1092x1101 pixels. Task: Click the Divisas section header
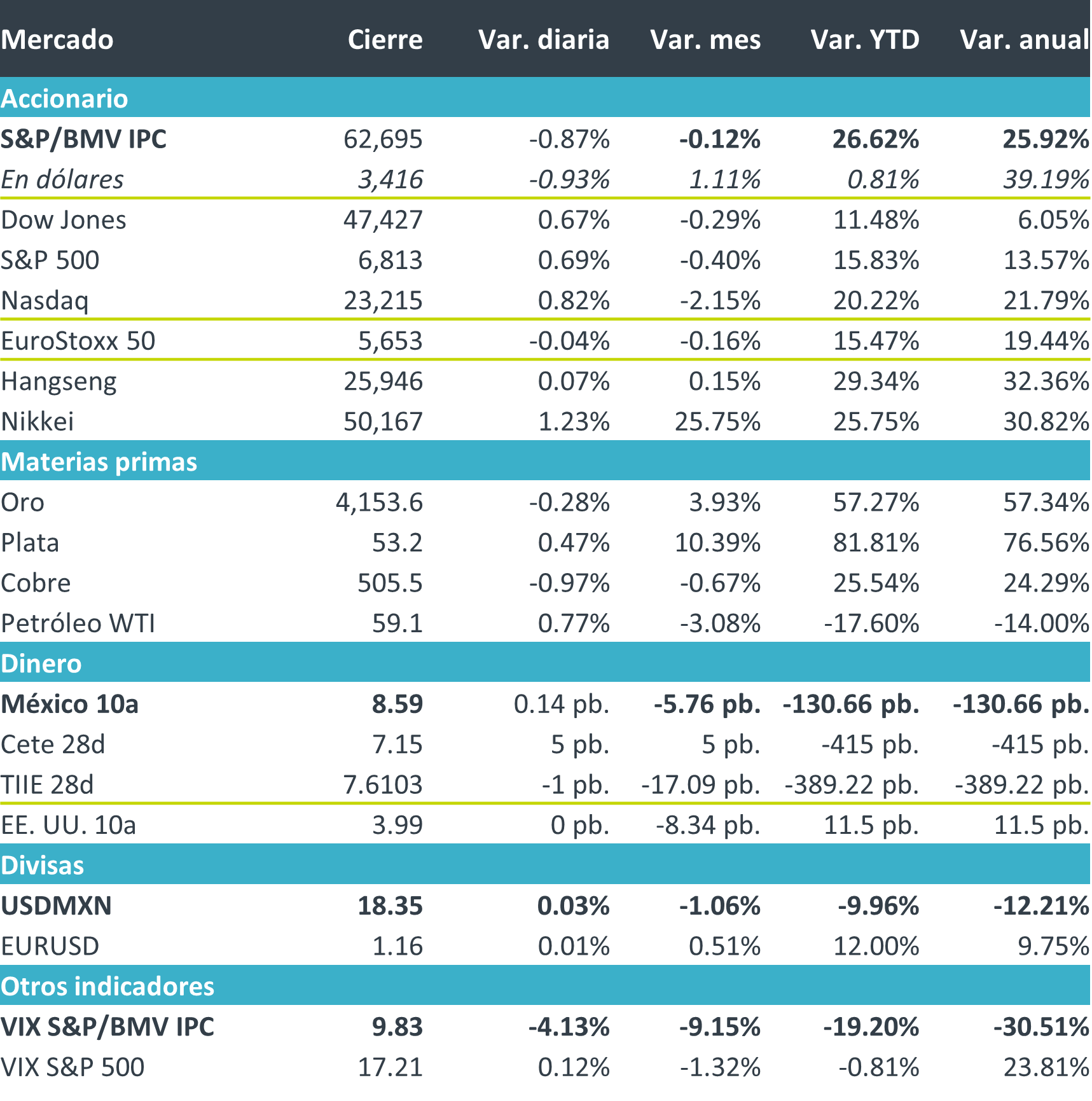click(x=43, y=865)
